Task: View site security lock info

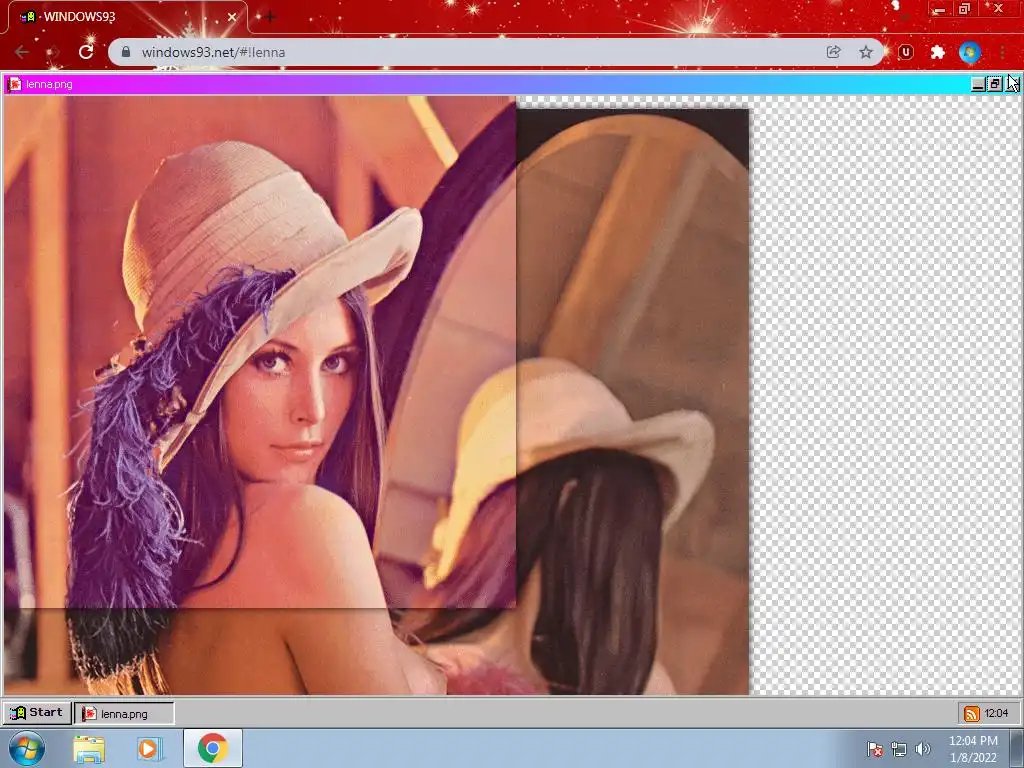Action: pos(126,52)
